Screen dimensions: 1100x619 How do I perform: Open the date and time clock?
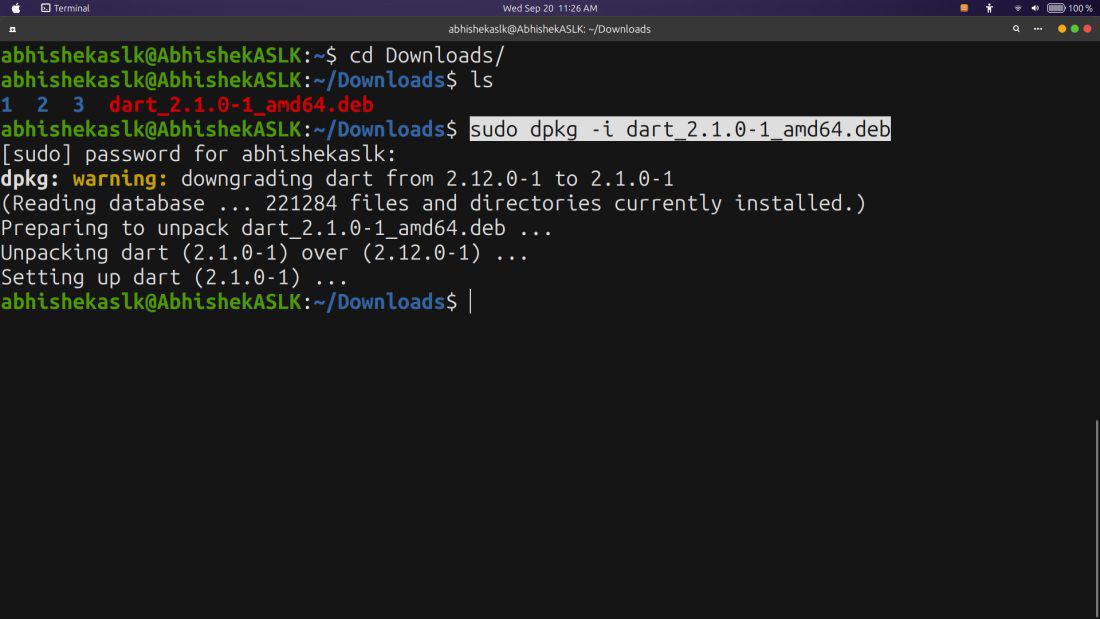[549, 8]
